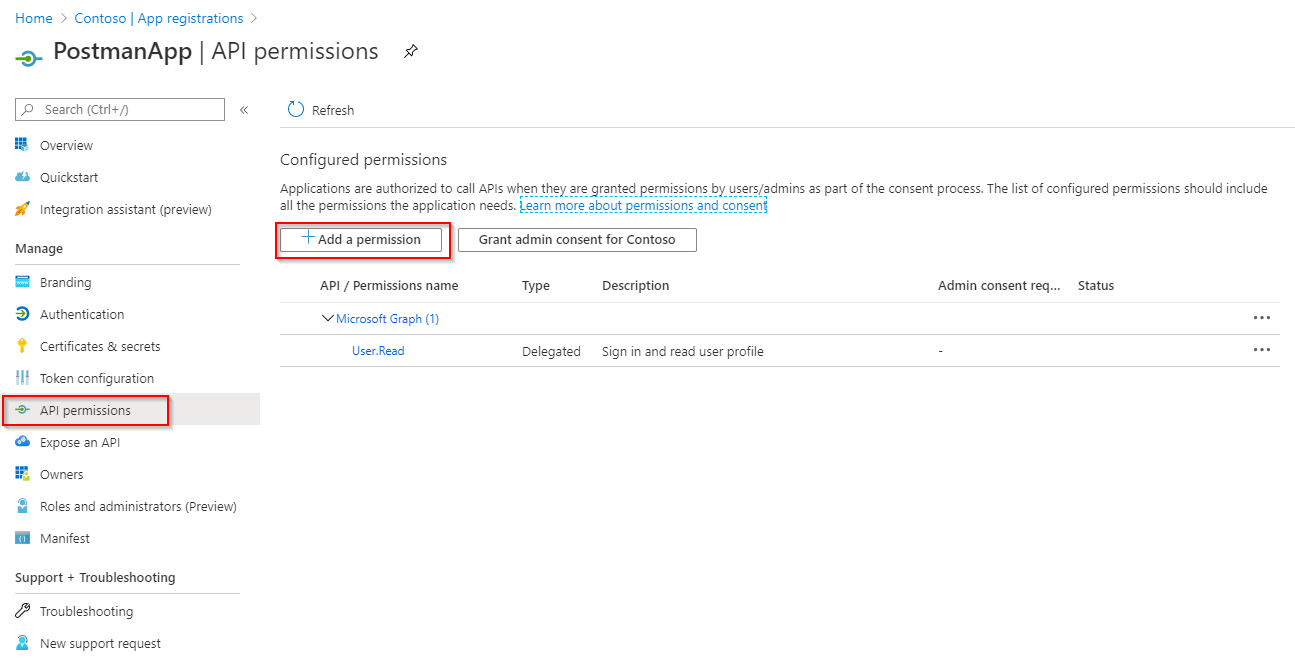Click the Roles and administrators icon

point(22,506)
